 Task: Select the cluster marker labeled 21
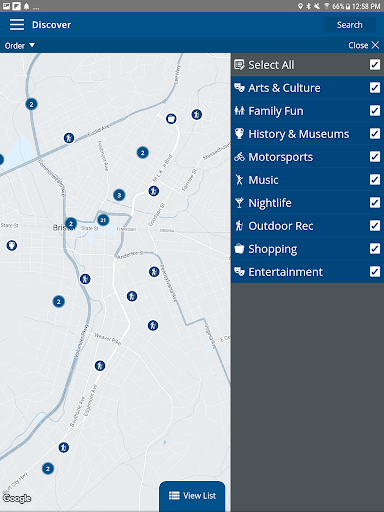pyautogui.click(x=103, y=220)
